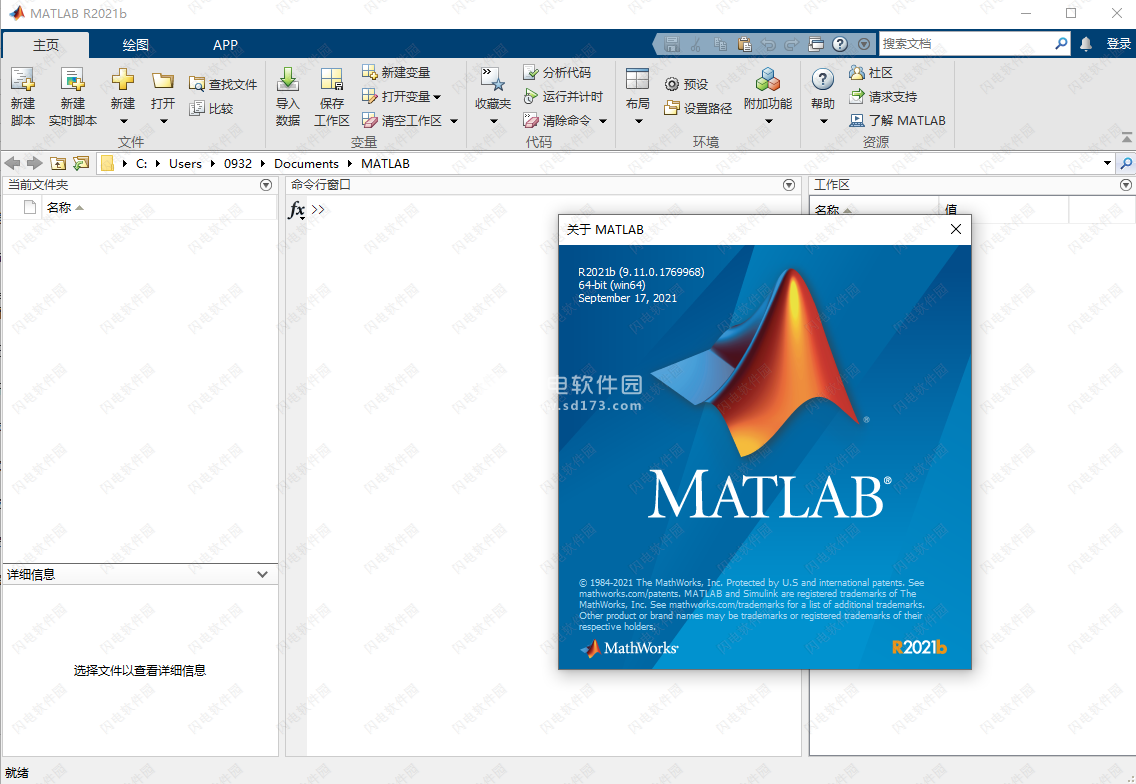Screen dimensions: 1136x784
Task: Click 查找文件 find files
Action: click(x=223, y=84)
